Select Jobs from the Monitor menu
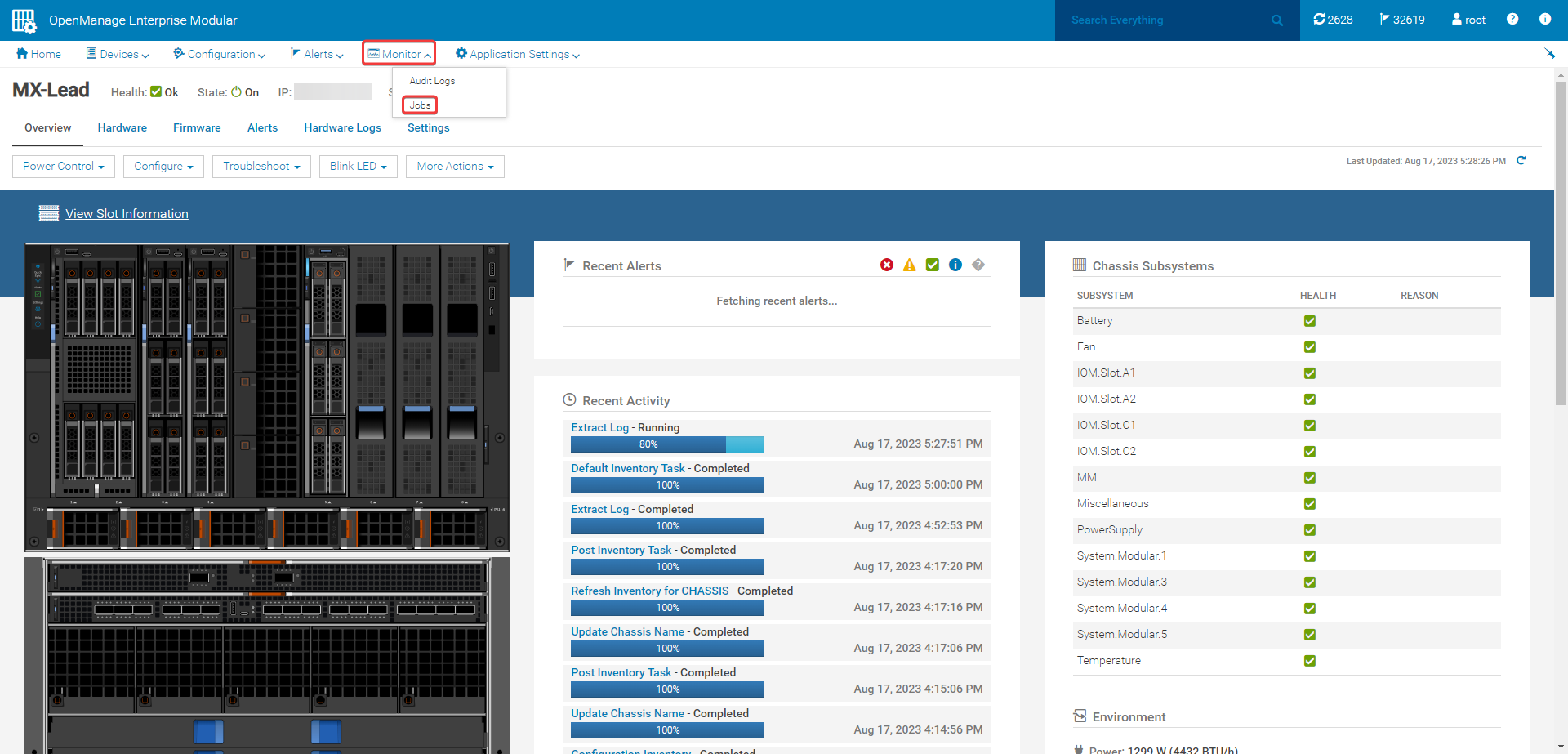This screenshot has height=754, width=1568. point(419,105)
